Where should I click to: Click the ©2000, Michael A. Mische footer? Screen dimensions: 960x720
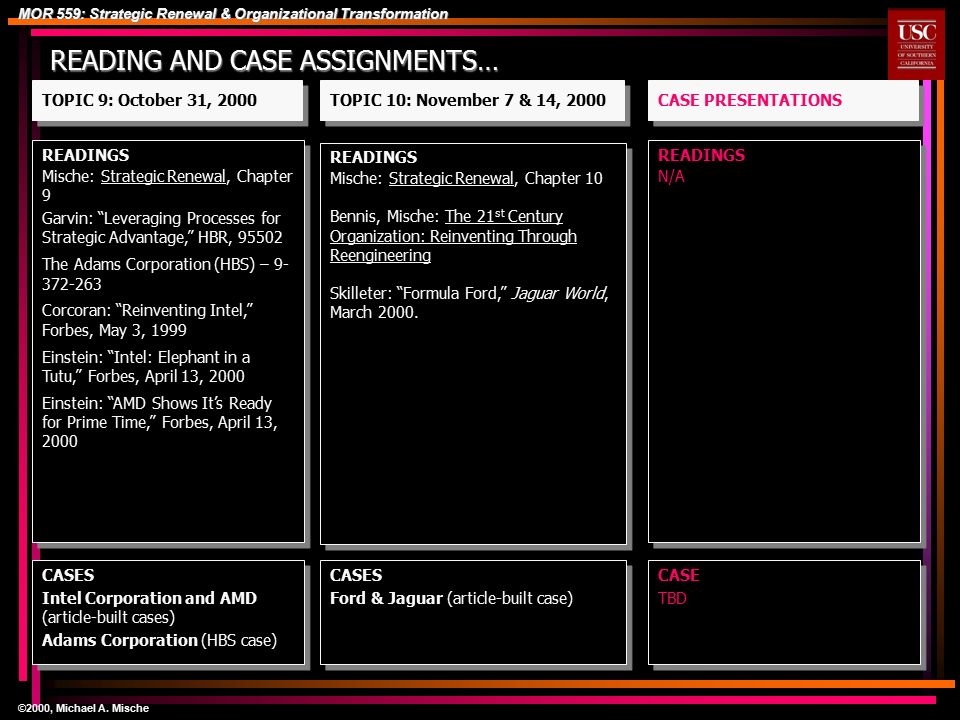pos(83,708)
